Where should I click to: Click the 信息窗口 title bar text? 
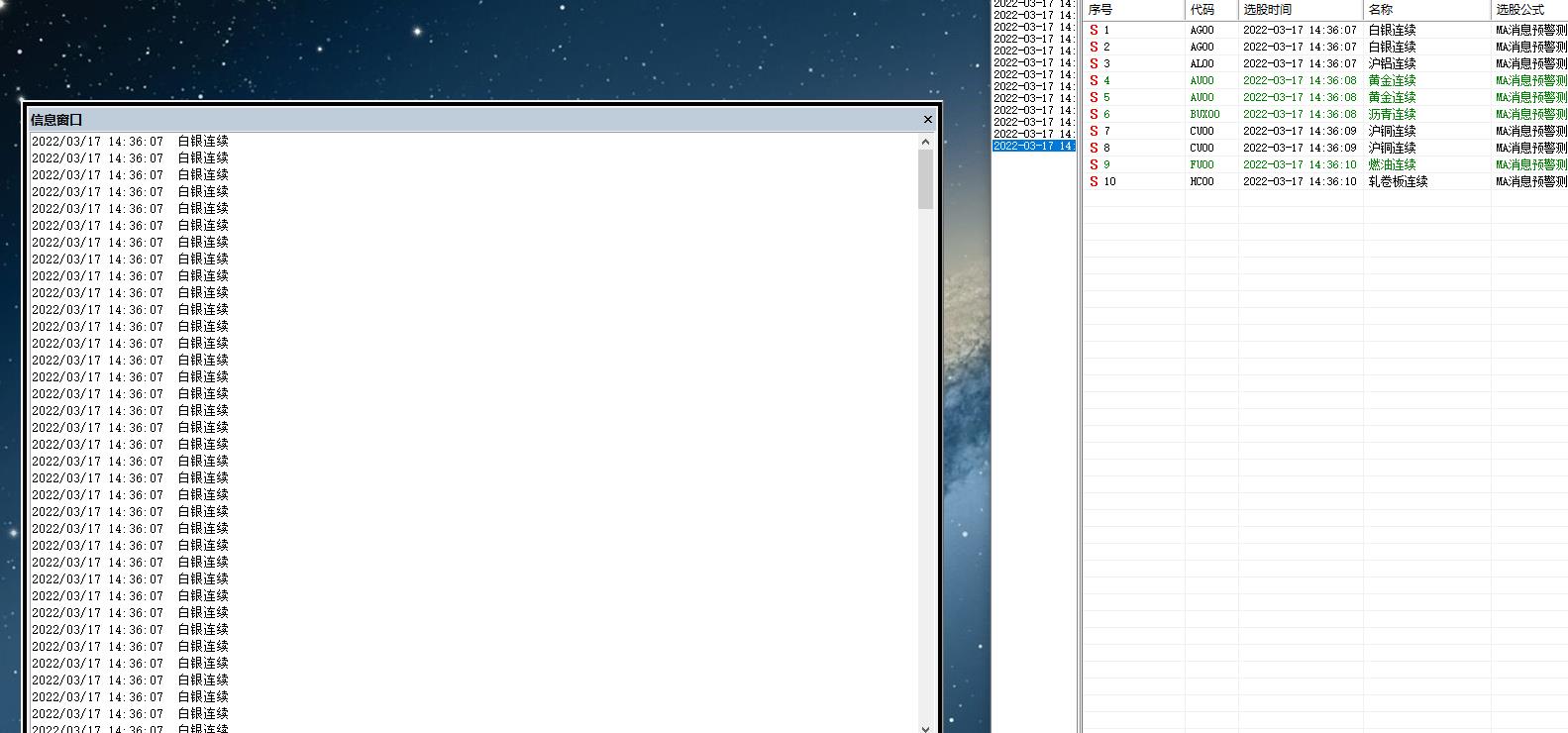56,119
